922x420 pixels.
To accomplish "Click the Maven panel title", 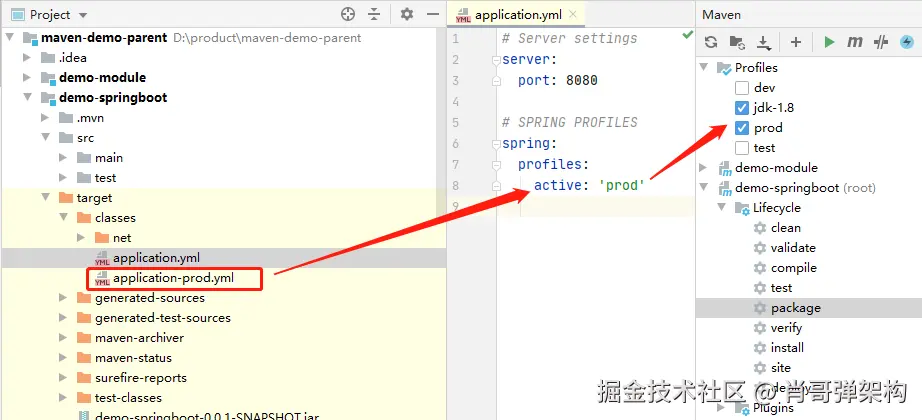I will (721, 15).
